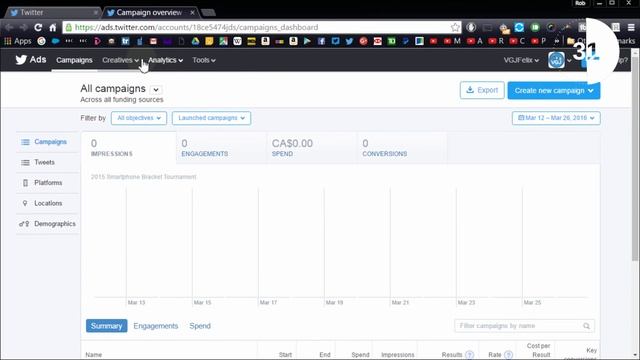Click the browser back arrow
The width and height of the screenshot is (640, 360).
[9, 27]
